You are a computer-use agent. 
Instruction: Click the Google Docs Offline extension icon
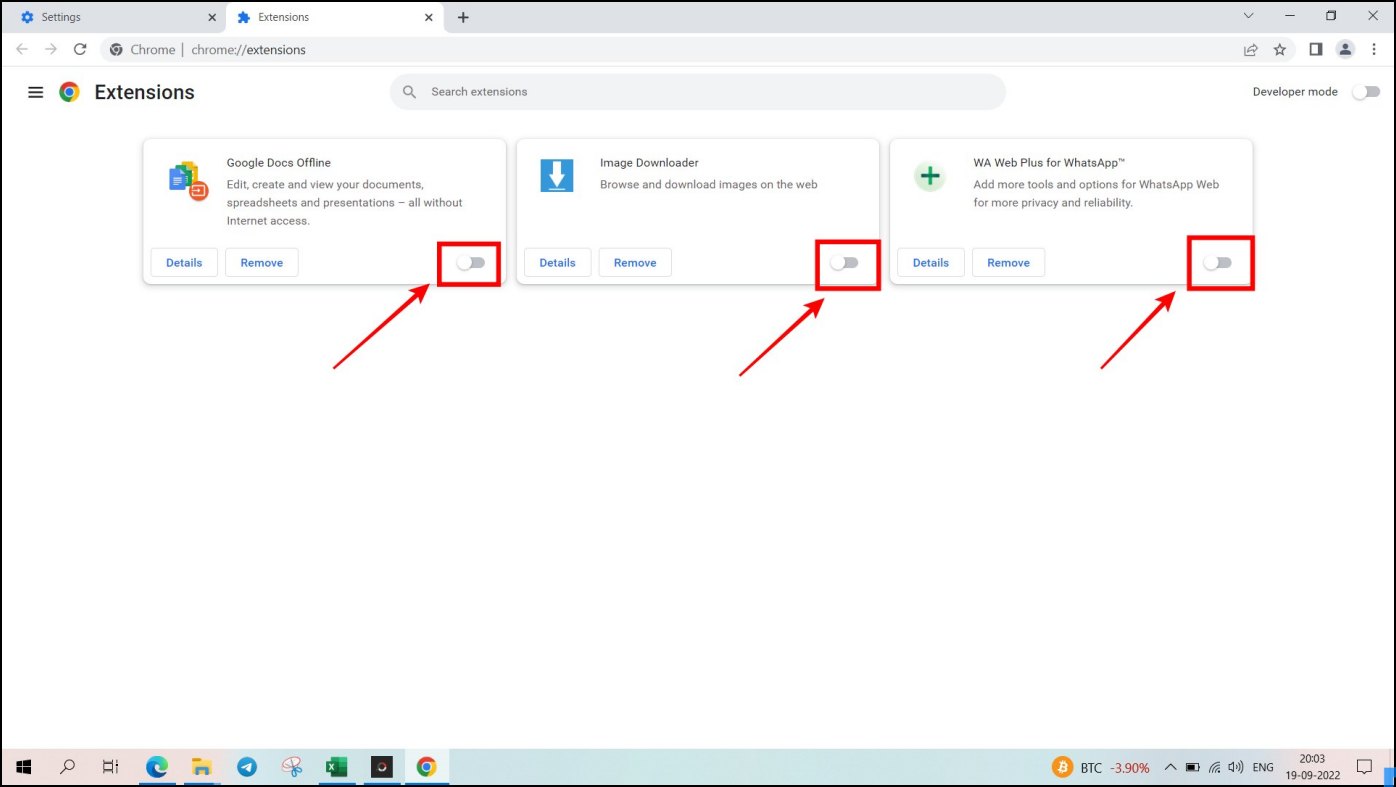click(188, 180)
